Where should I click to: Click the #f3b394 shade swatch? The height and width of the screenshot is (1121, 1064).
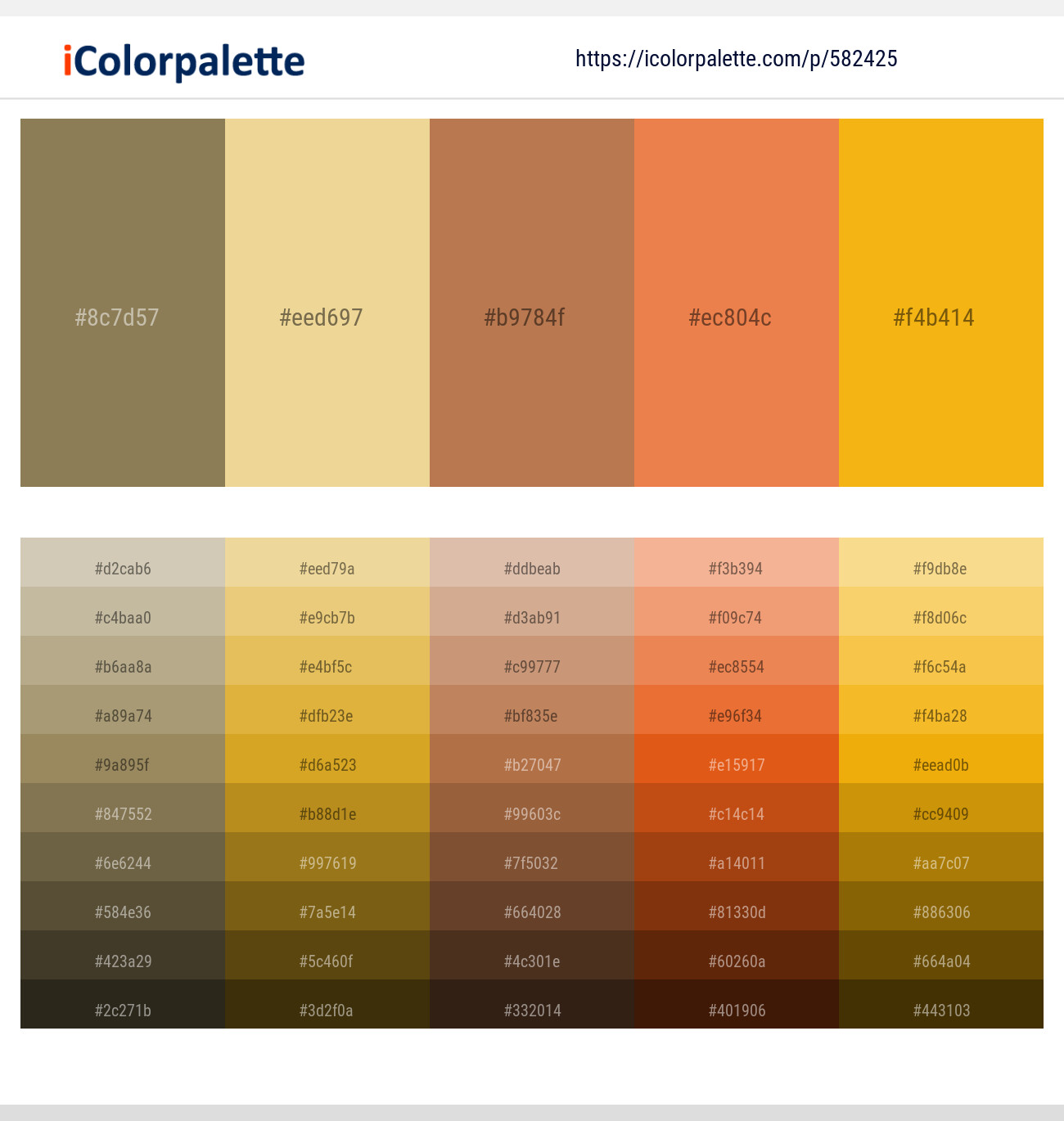[x=736, y=568]
